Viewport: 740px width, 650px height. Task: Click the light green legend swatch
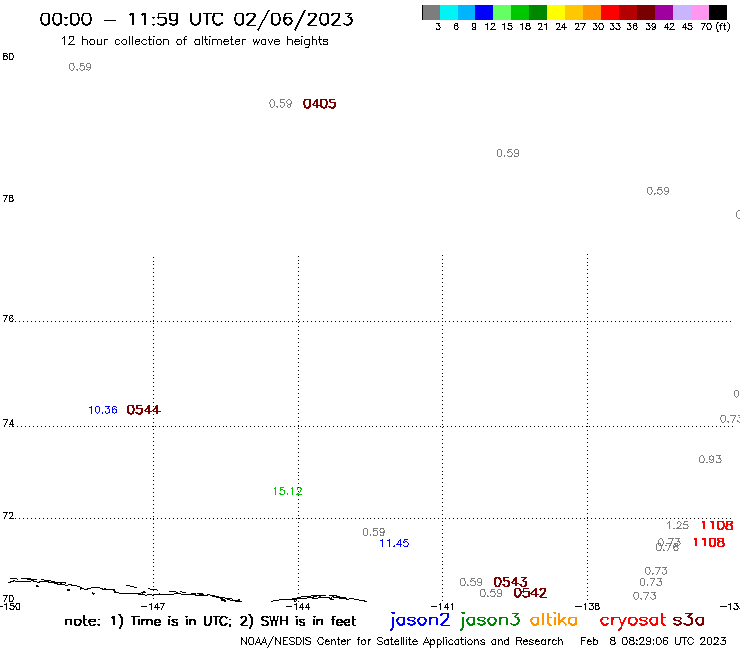[x=502, y=12]
